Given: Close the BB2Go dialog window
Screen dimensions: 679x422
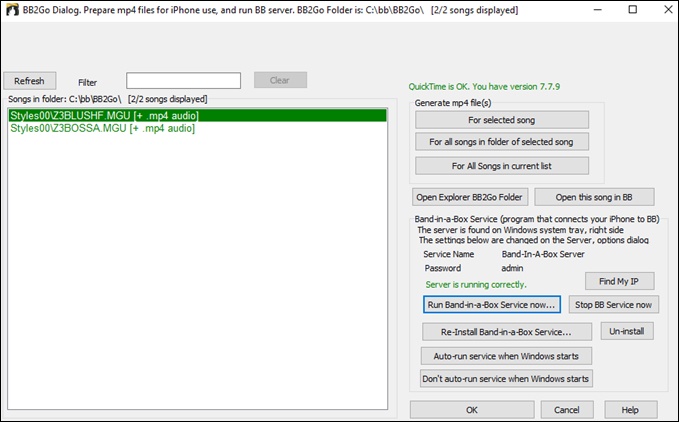Looking at the screenshot, I should 668,10.
